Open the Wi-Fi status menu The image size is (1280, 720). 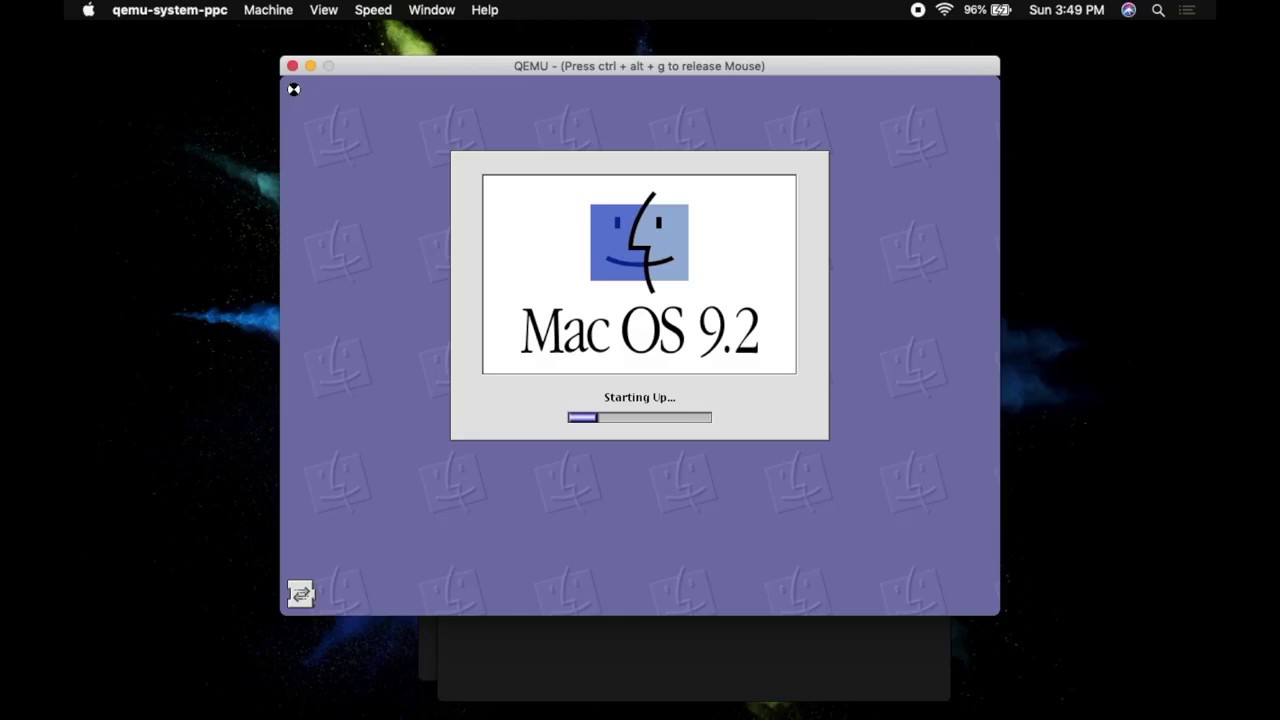click(x=945, y=10)
